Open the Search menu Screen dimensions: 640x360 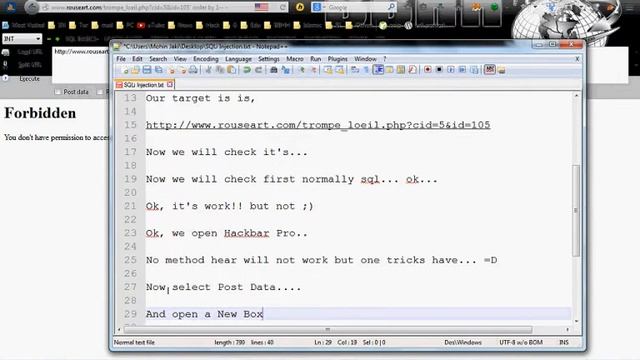[x=158, y=59]
